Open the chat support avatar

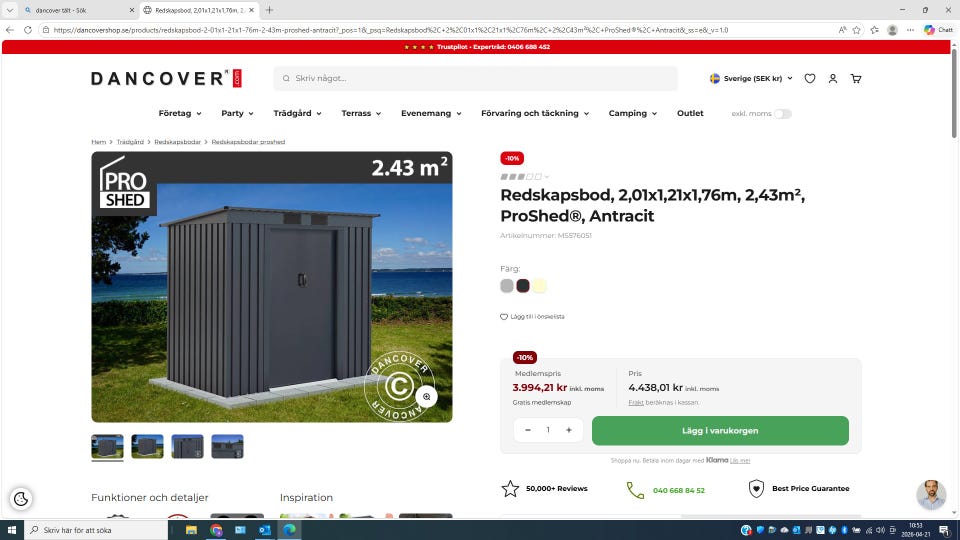931,494
